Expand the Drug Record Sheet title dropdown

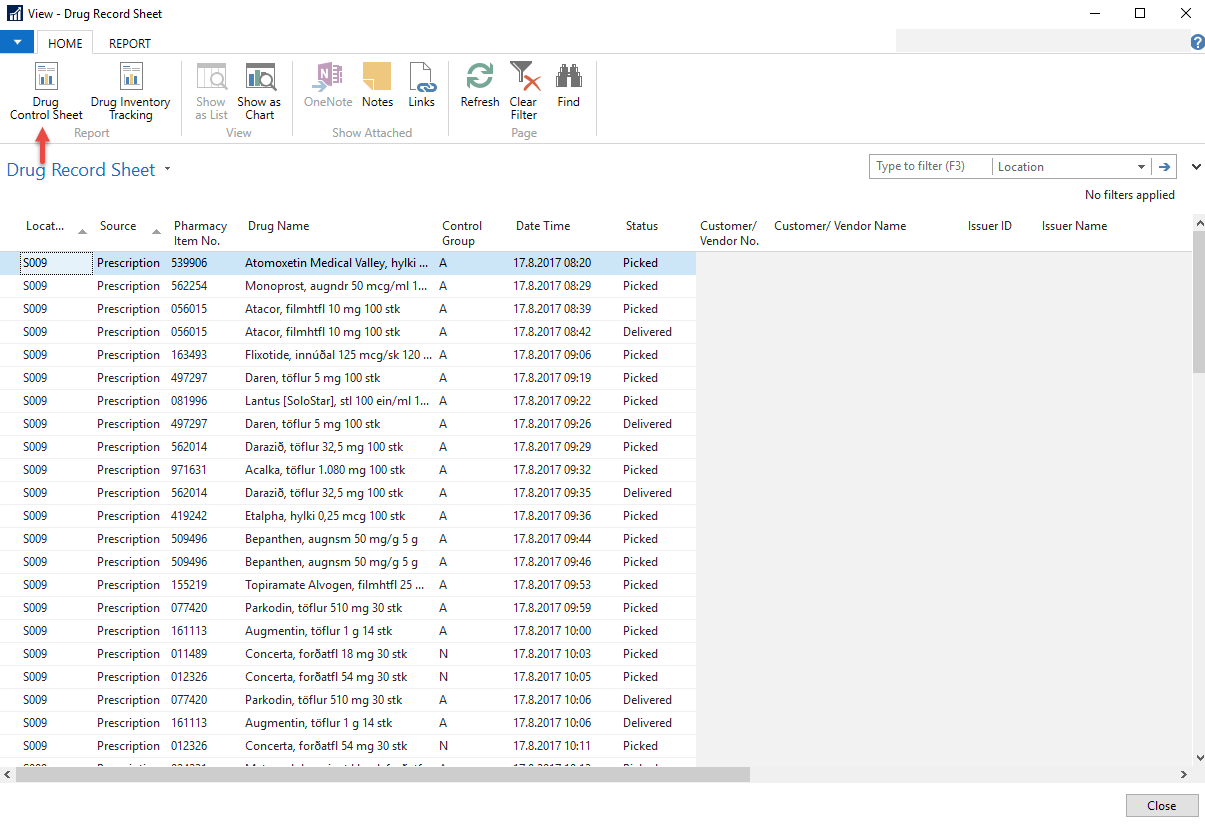tap(168, 170)
